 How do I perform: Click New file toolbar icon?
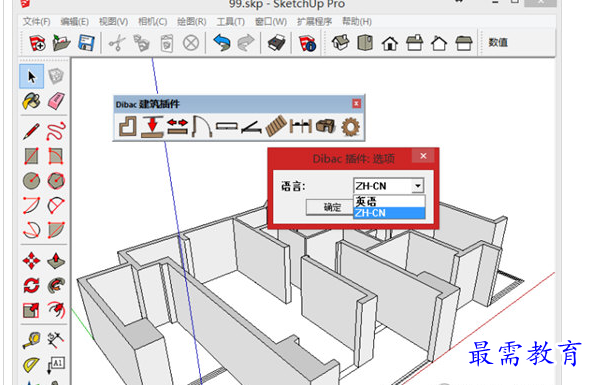pos(38,43)
